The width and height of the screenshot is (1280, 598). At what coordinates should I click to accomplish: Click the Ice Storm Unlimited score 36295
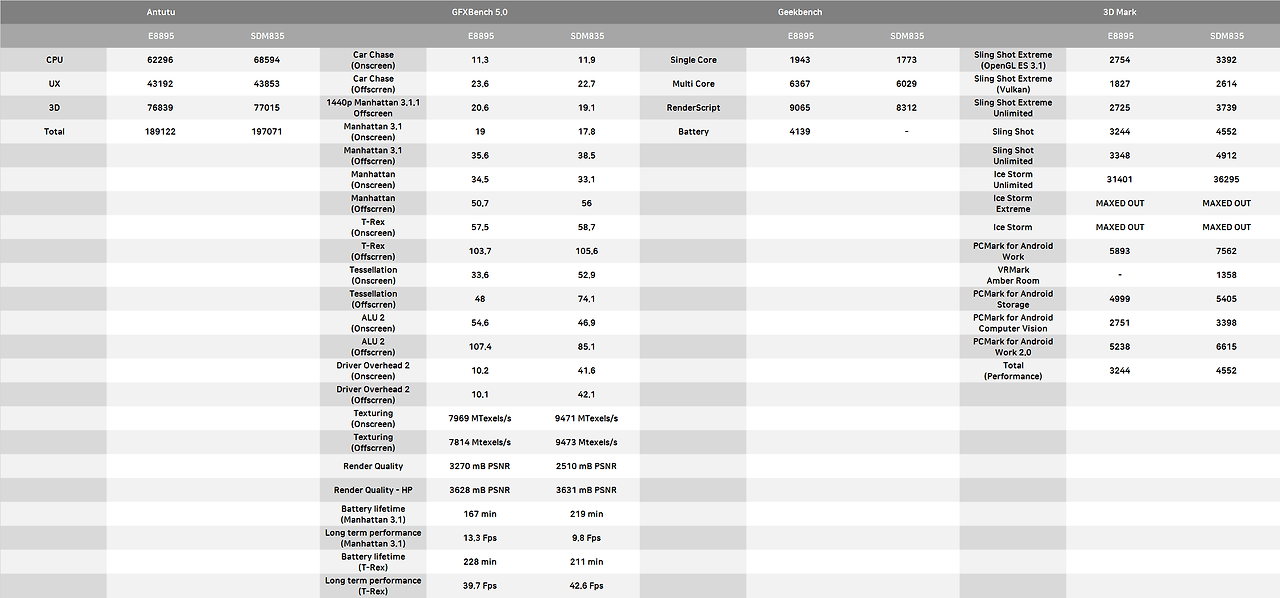point(1226,180)
